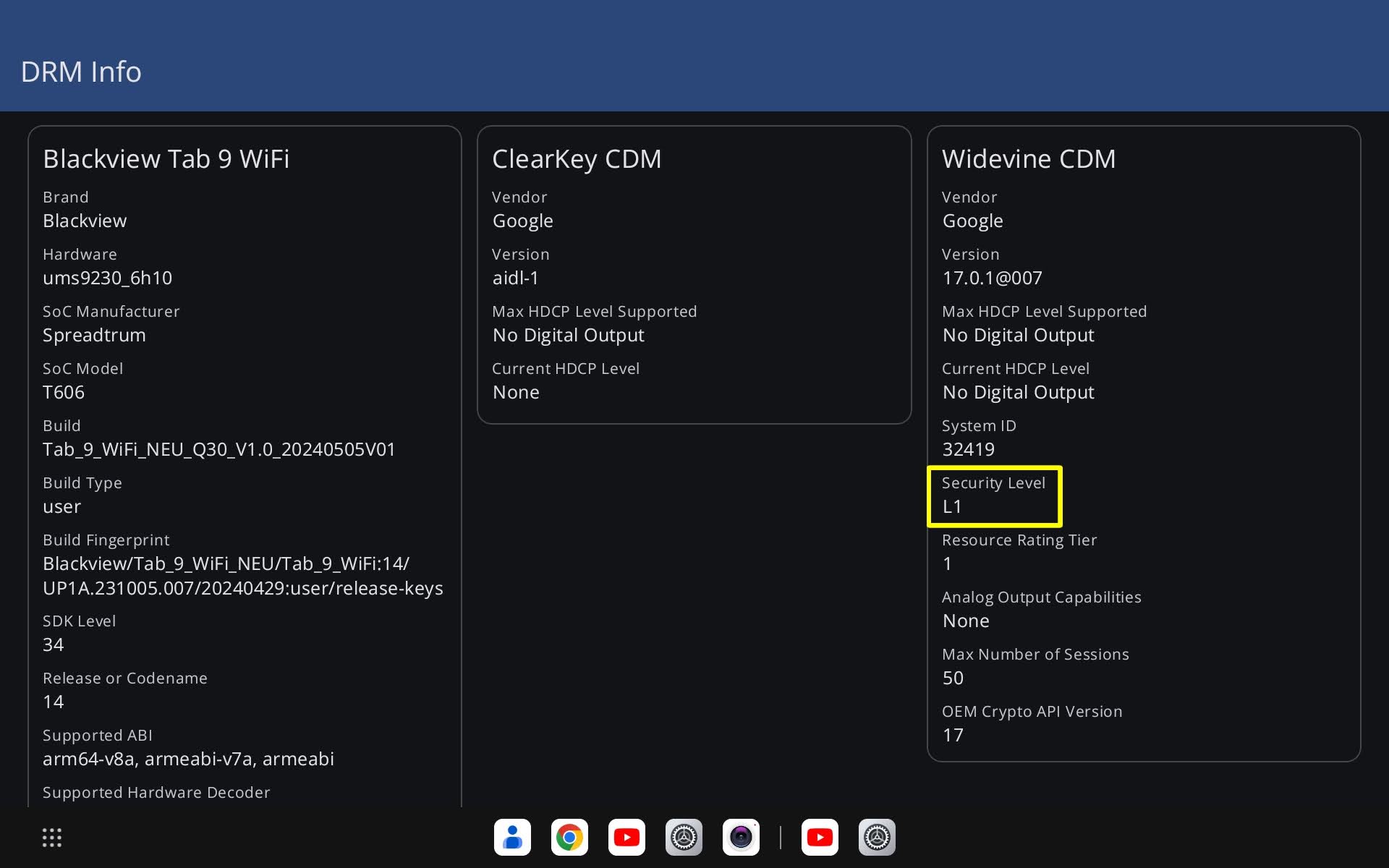Select Build Fingerprint text field
Viewport: 1389px width, 868px height.
tap(243, 575)
